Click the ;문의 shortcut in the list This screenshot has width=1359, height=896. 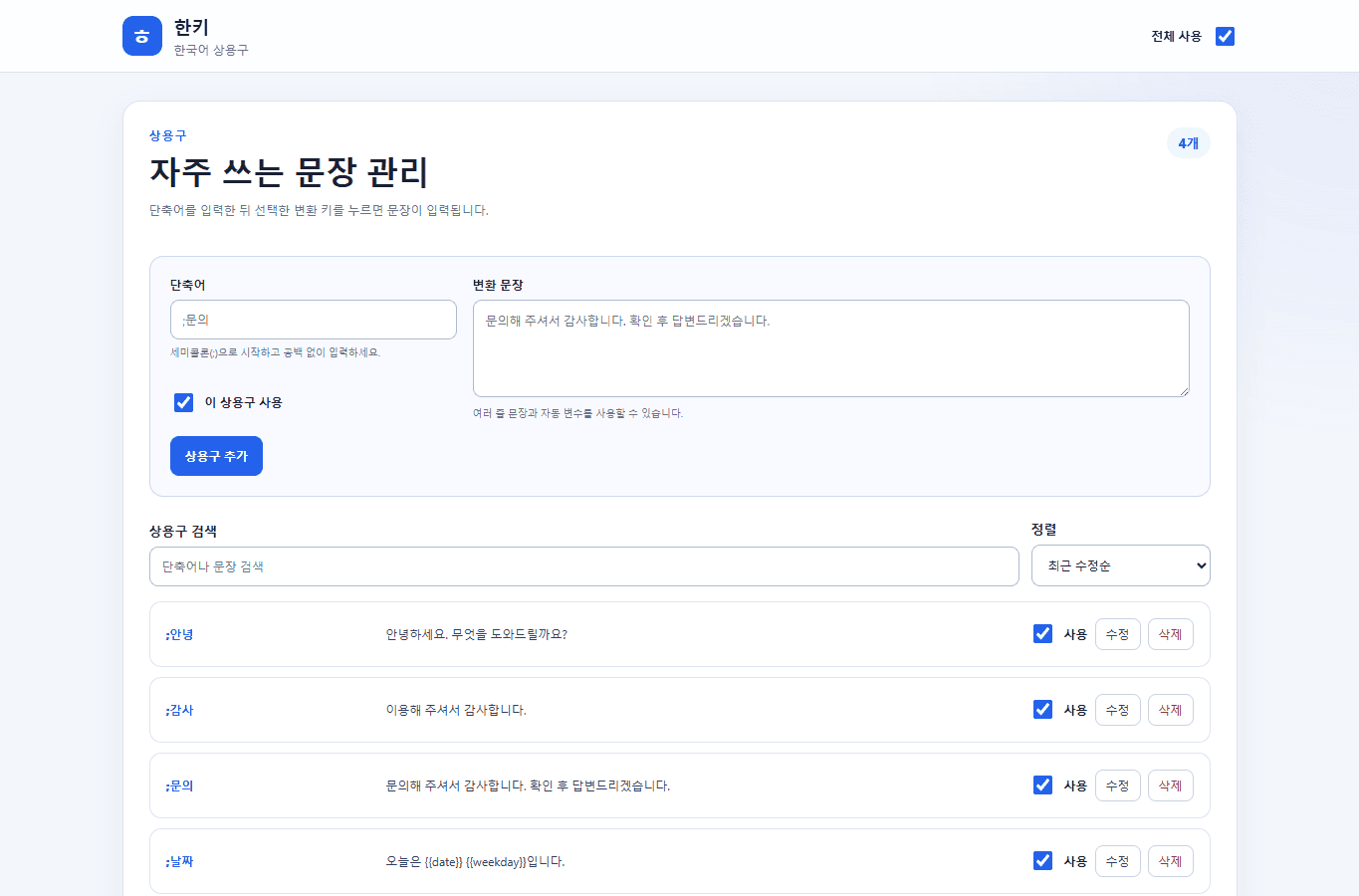pos(179,785)
